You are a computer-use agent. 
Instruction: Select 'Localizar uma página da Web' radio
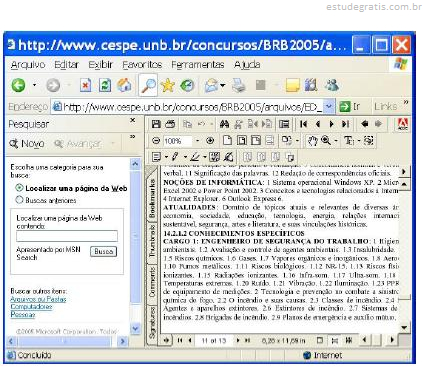pyautogui.click(x=19, y=188)
